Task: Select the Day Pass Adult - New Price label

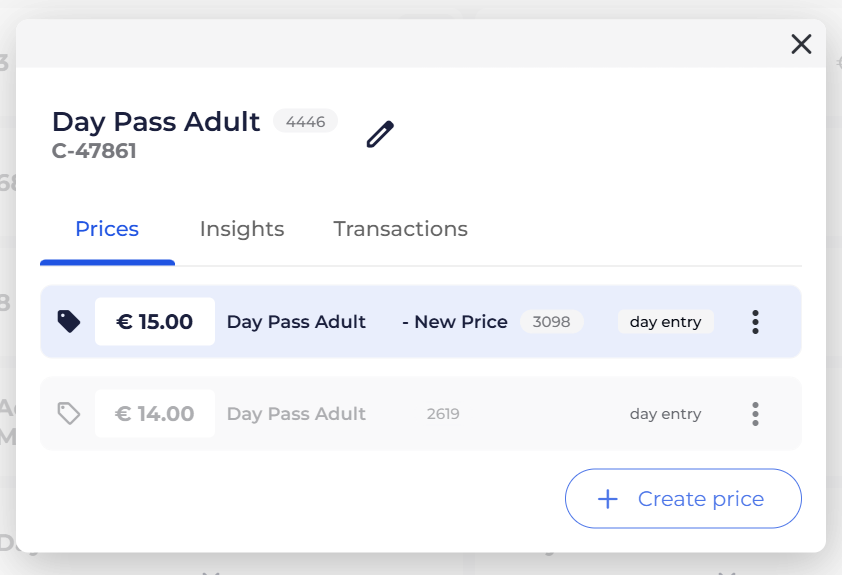Action: click(366, 322)
